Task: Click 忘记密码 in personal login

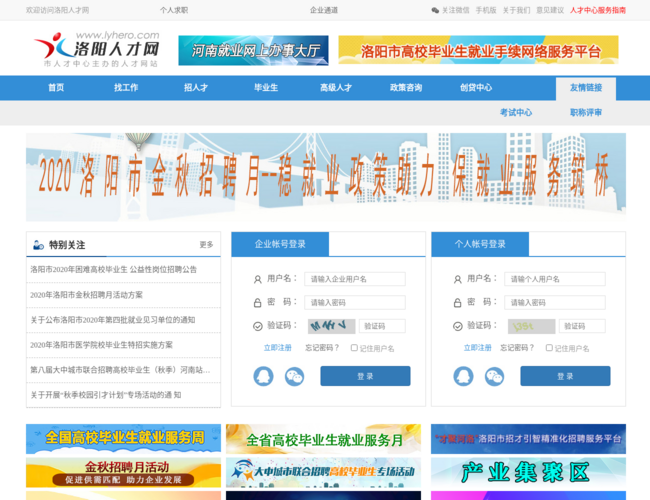Action: coord(517,348)
